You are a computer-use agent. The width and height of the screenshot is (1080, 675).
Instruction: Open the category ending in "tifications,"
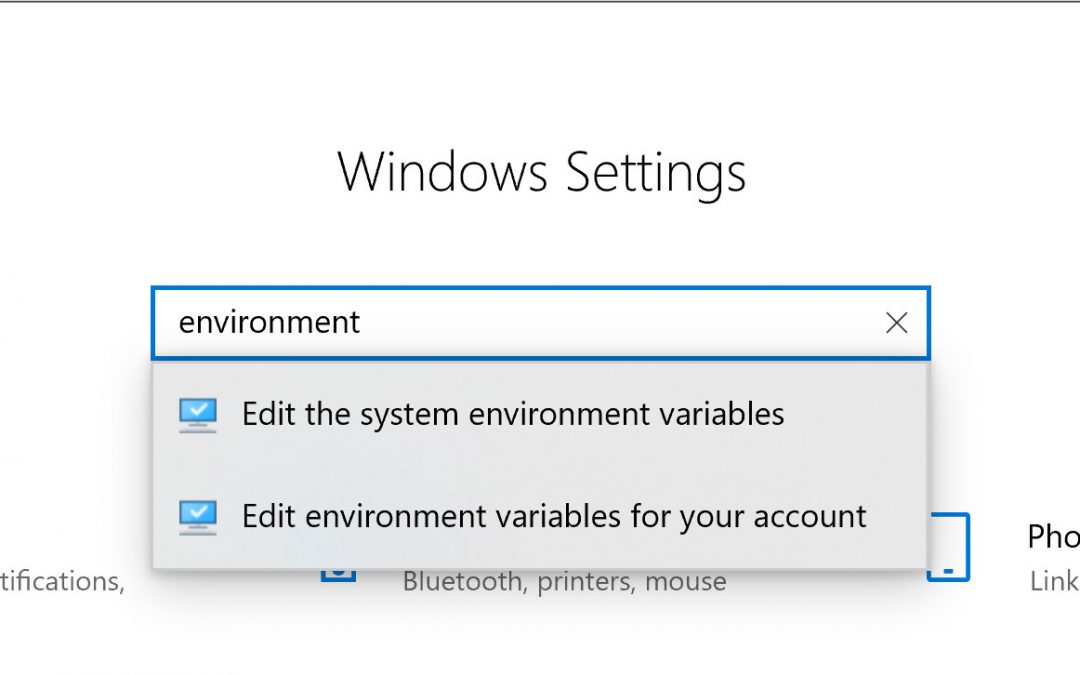(62, 581)
